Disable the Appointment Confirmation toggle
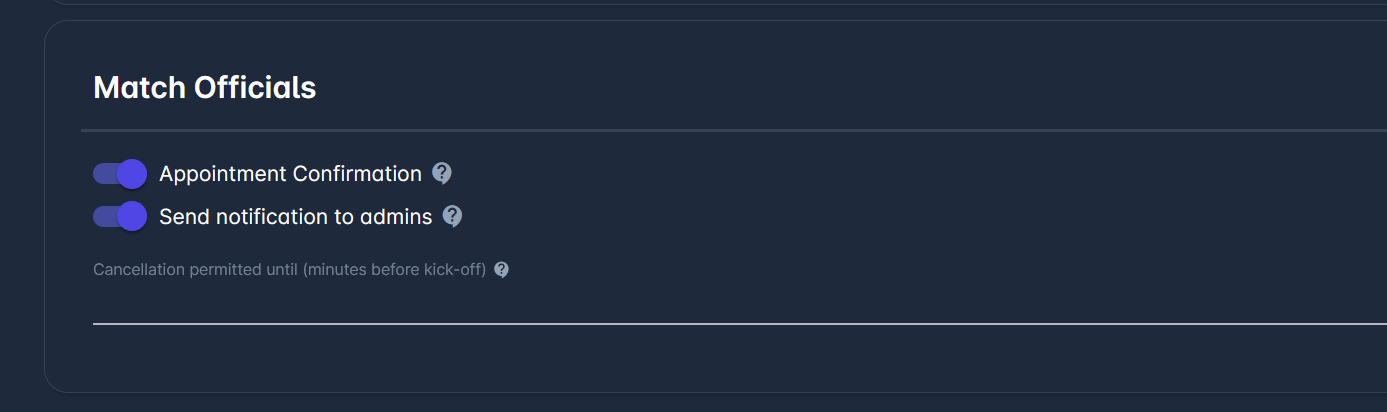This screenshot has height=412, width=1387. [x=120, y=174]
